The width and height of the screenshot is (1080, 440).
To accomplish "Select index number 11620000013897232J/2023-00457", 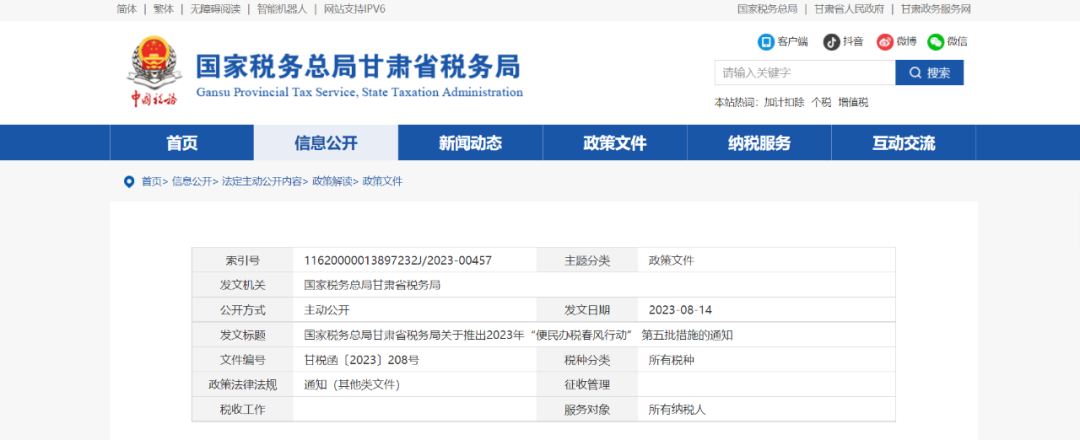I will click(x=398, y=261).
